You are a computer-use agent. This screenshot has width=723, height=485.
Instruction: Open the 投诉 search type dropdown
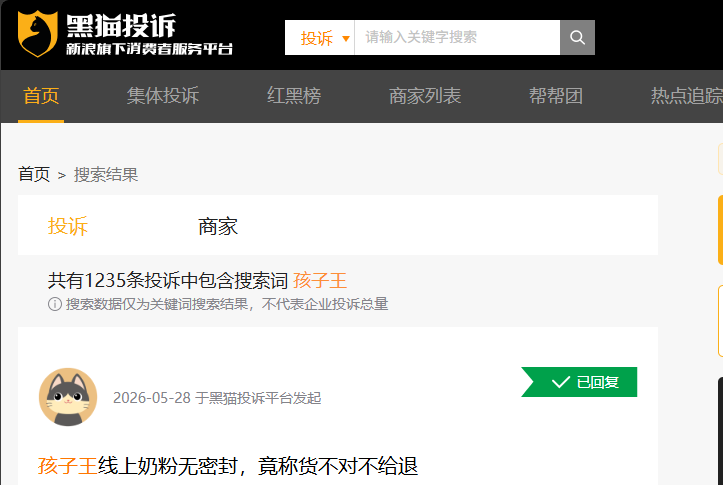[x=320, y=37]
